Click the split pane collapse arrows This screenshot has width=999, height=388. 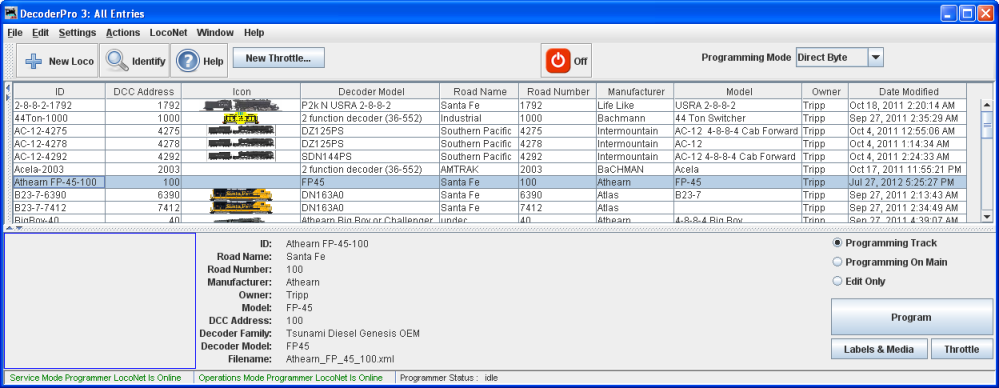point(14,227)
